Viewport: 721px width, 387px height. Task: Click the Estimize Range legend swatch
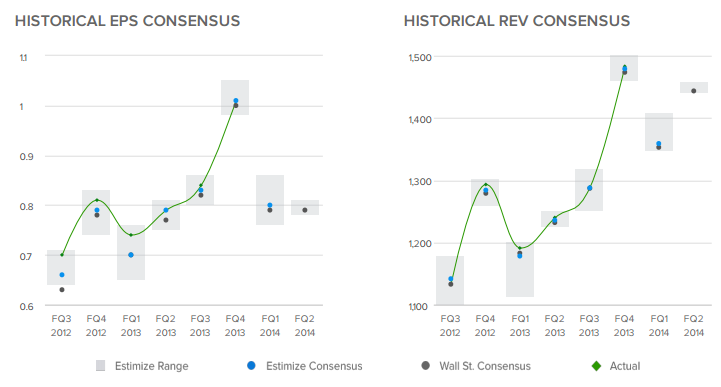coord(100,366)
